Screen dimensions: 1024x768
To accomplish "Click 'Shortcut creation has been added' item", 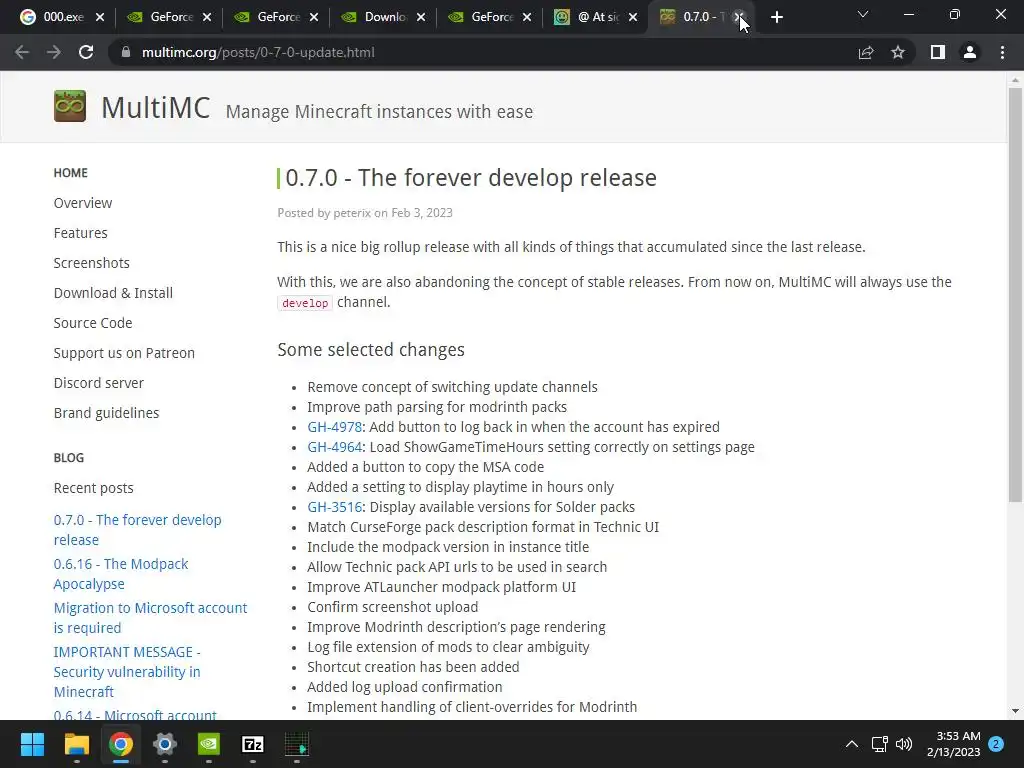I will [413, 667].
